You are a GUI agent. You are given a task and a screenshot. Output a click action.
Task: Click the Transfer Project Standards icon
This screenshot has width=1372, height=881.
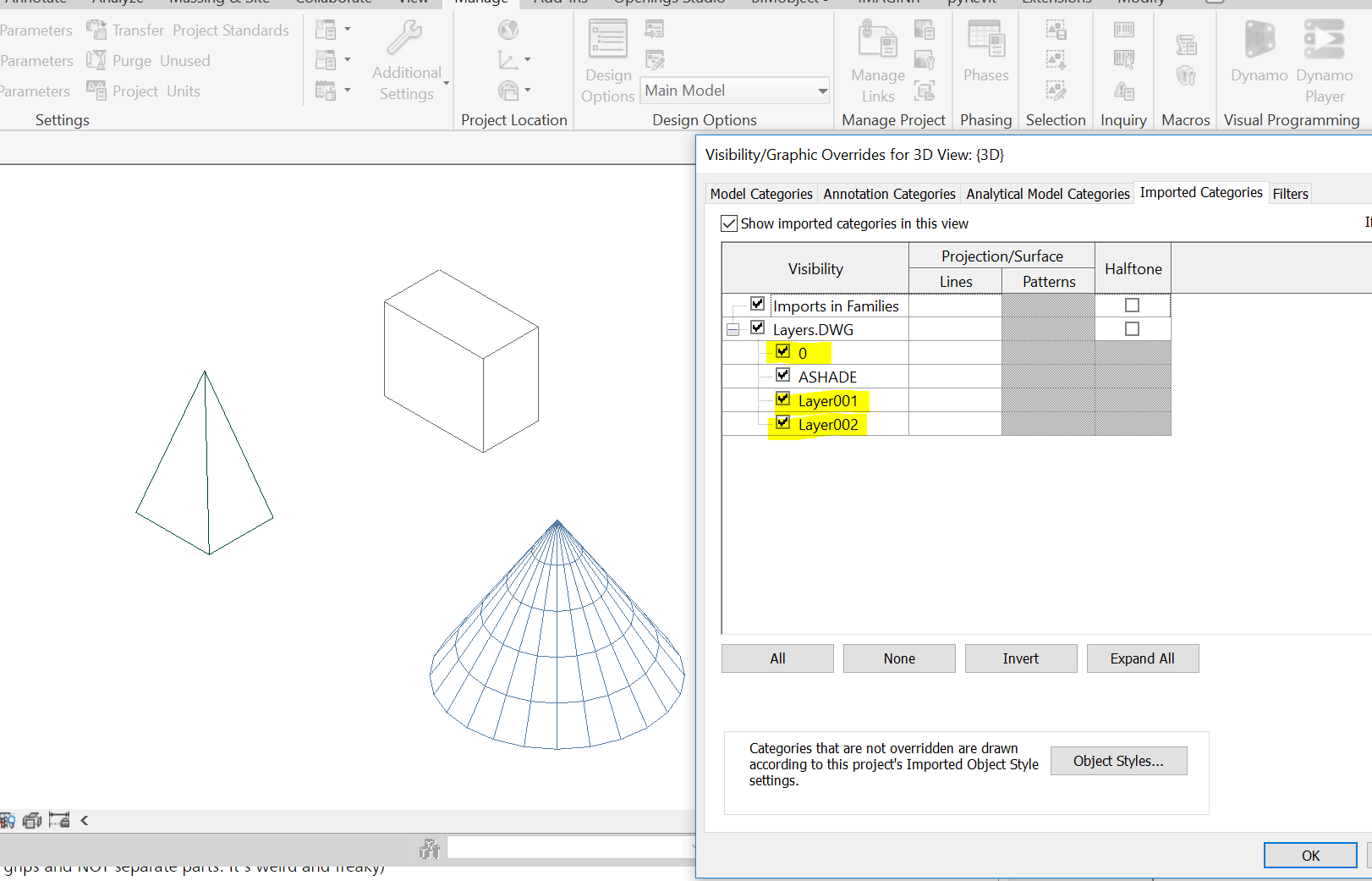96,28
